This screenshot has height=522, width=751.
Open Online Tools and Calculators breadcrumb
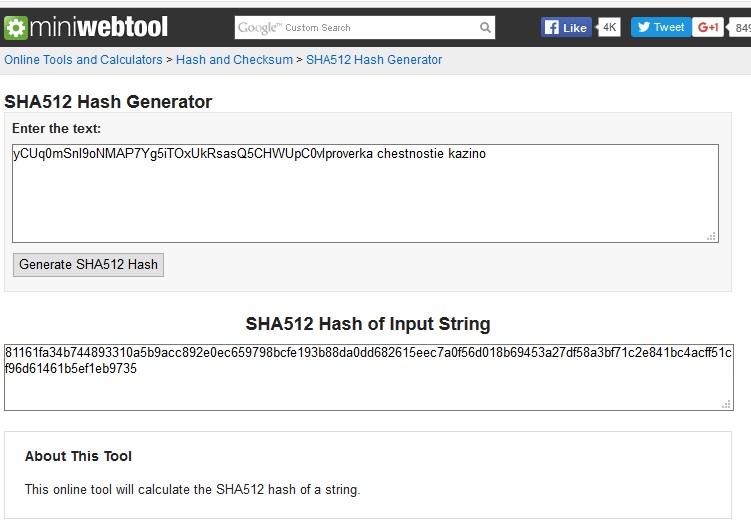(83, 60)
